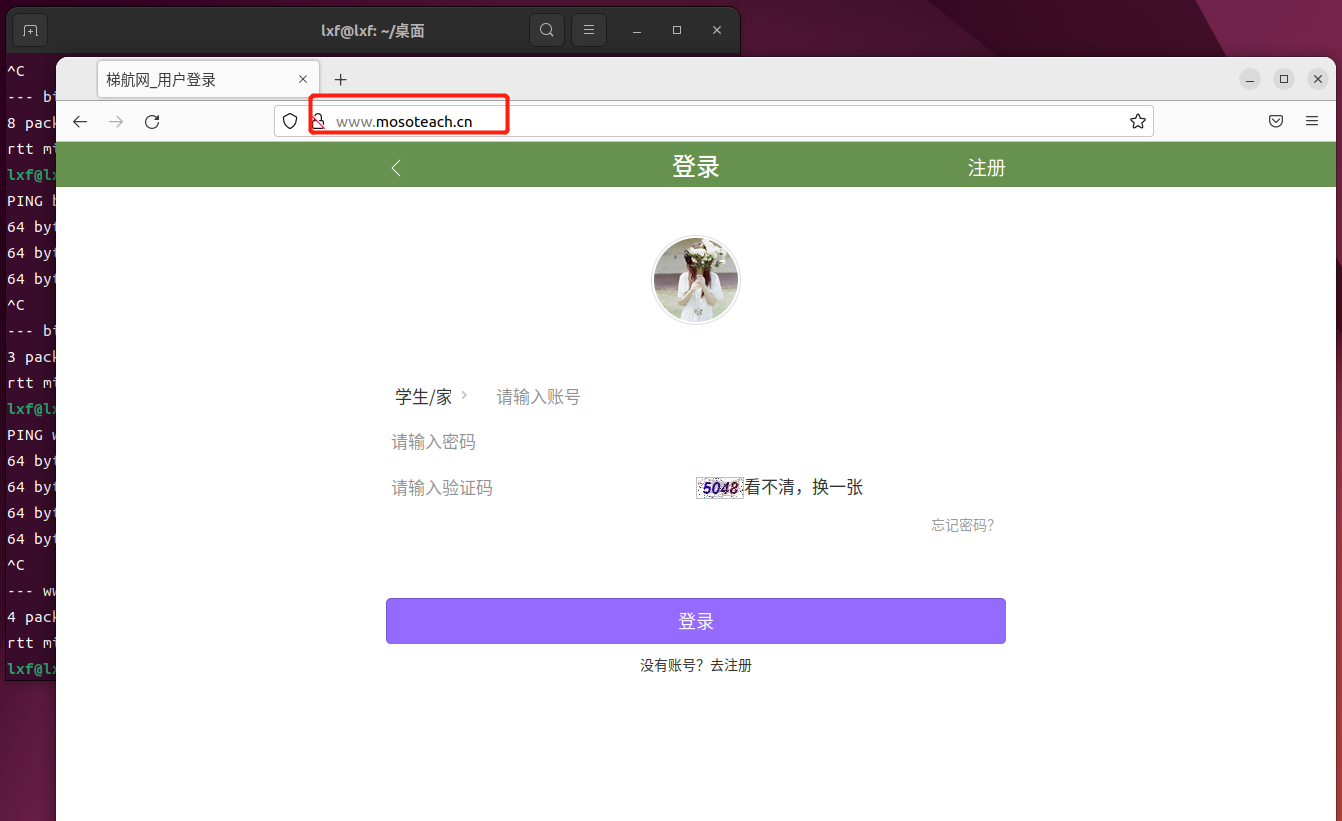Click the back chevron in green header
The image size is (1342, 821).
click(x=396, y=168)
